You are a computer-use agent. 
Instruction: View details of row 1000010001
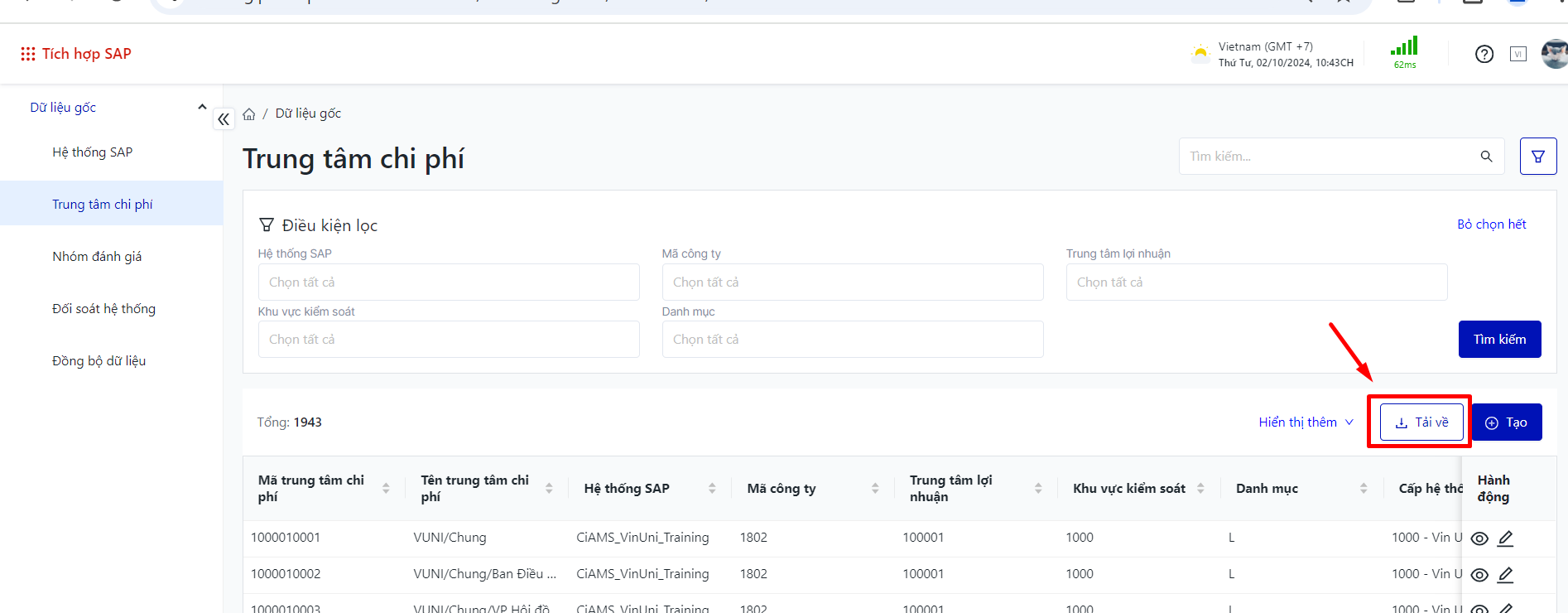(x=1479, y=538)
